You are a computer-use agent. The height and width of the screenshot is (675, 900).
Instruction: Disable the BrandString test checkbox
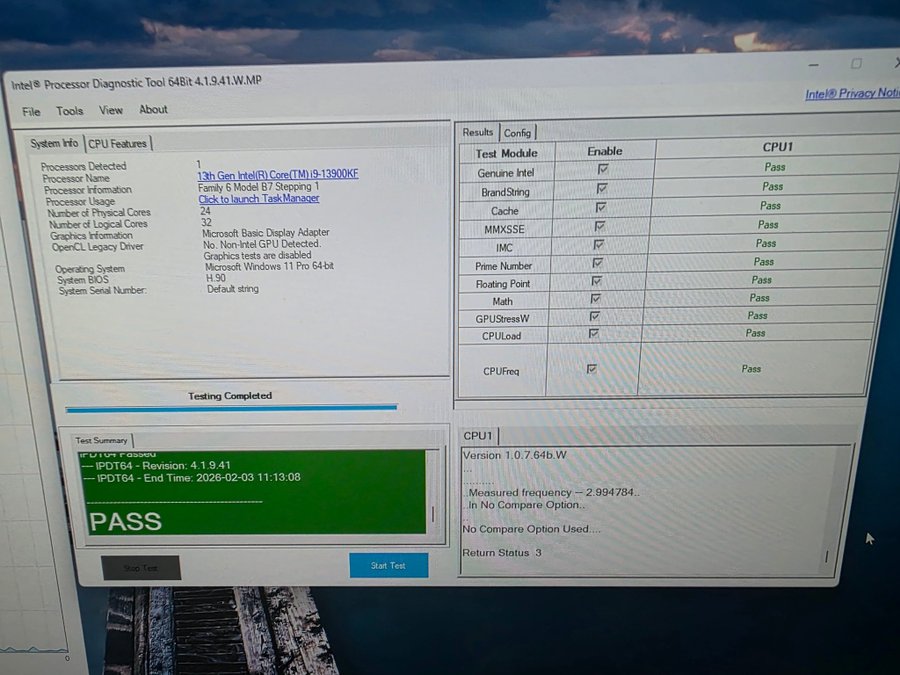(x=602, y=188)
